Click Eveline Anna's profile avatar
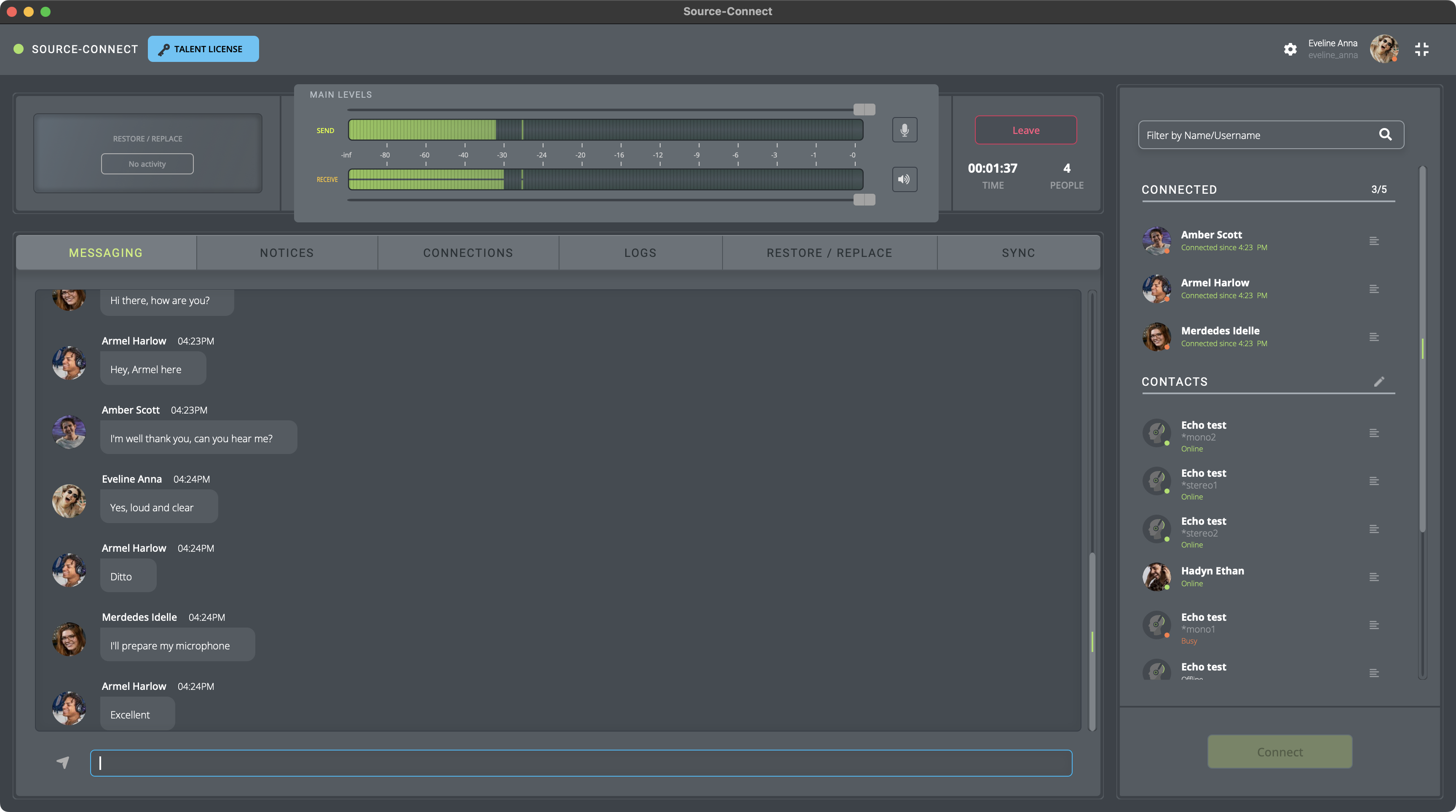This screenshot has height=812, width=1456. 1384,49
